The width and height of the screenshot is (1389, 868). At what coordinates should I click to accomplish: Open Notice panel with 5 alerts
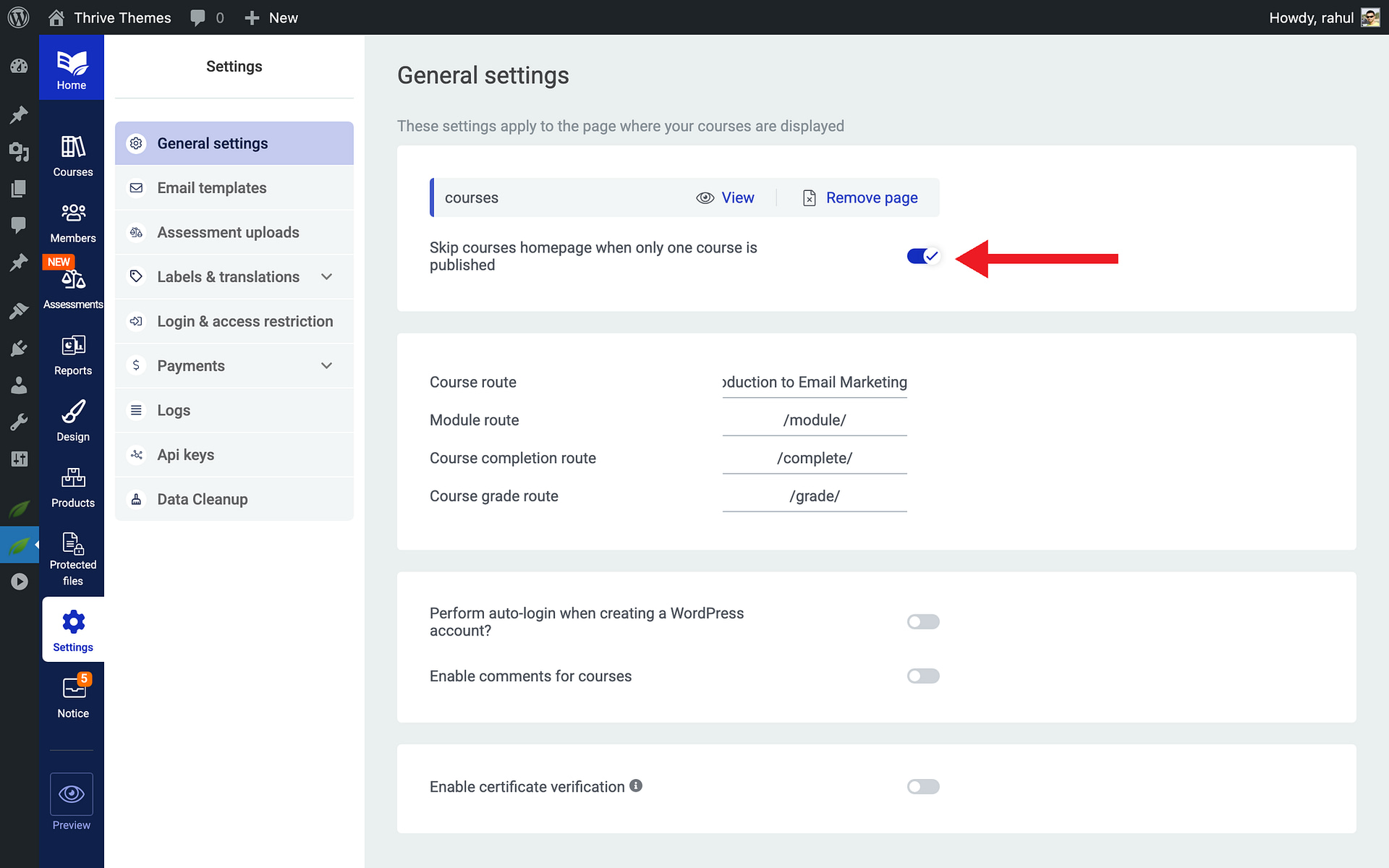[72, 693]
